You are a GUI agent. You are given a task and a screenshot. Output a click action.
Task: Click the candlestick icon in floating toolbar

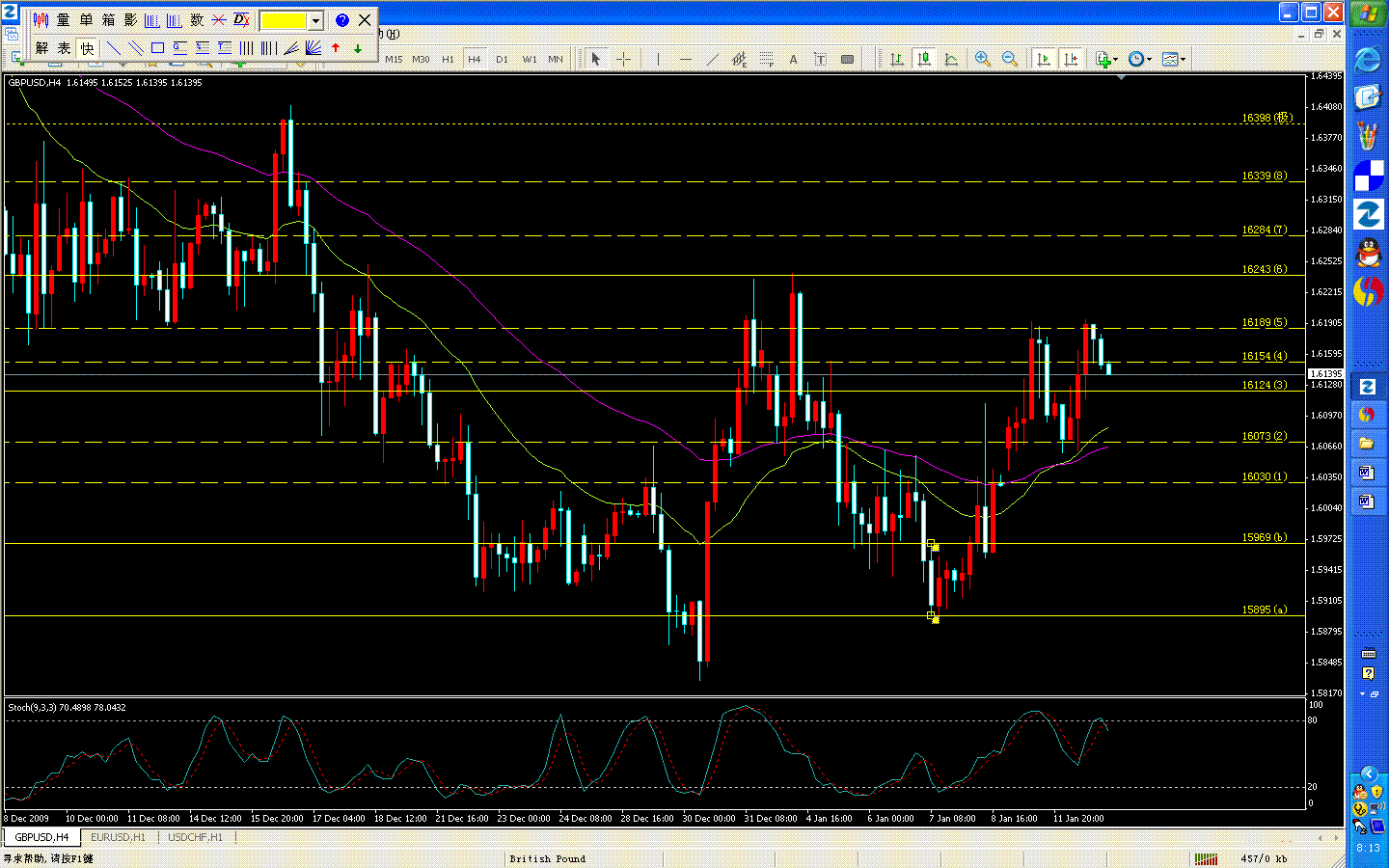click(x=41, y=20)
